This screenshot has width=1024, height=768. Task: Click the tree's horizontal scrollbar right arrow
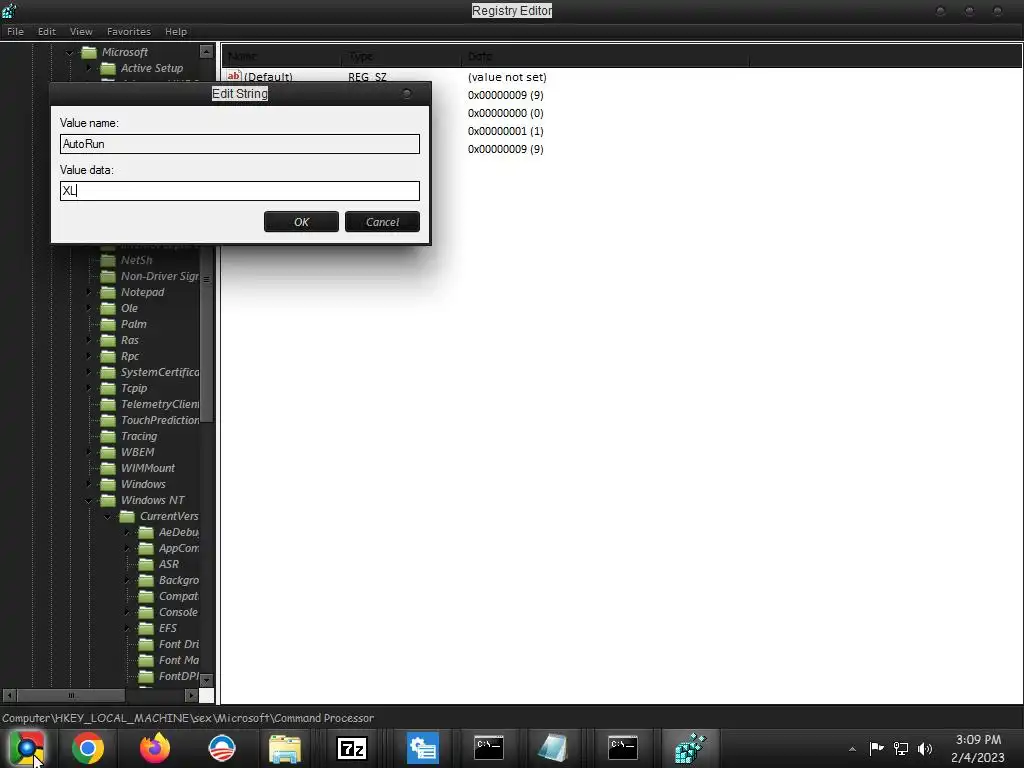coord(191,696)
